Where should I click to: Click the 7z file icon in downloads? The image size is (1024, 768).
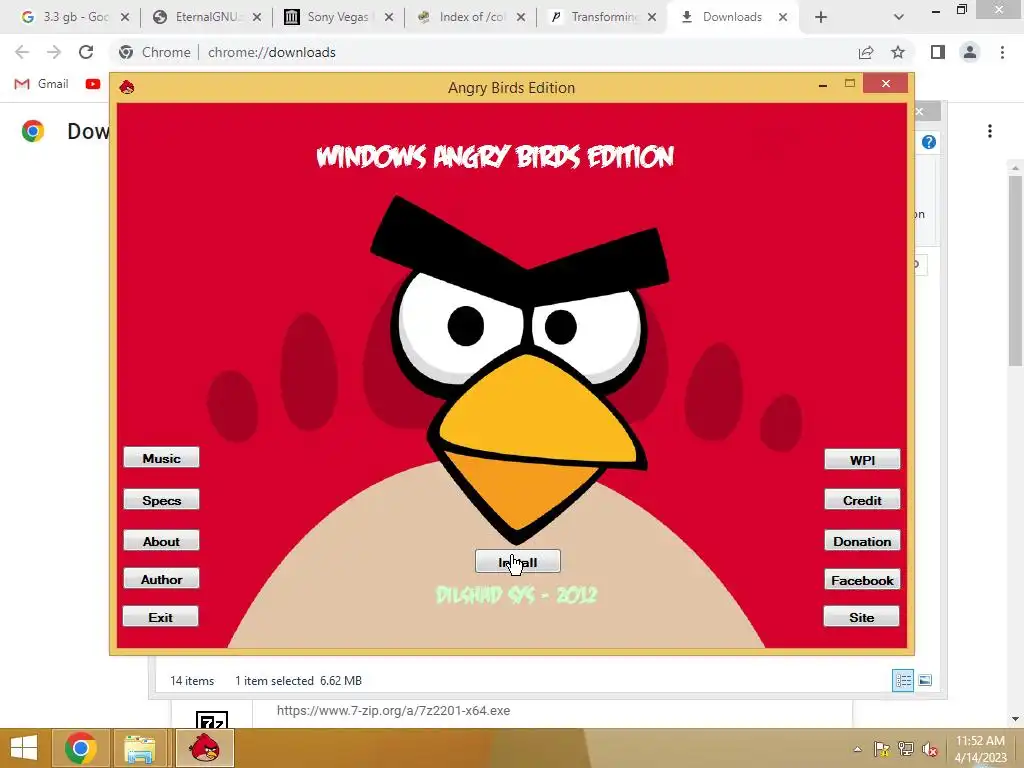point(212,720)
